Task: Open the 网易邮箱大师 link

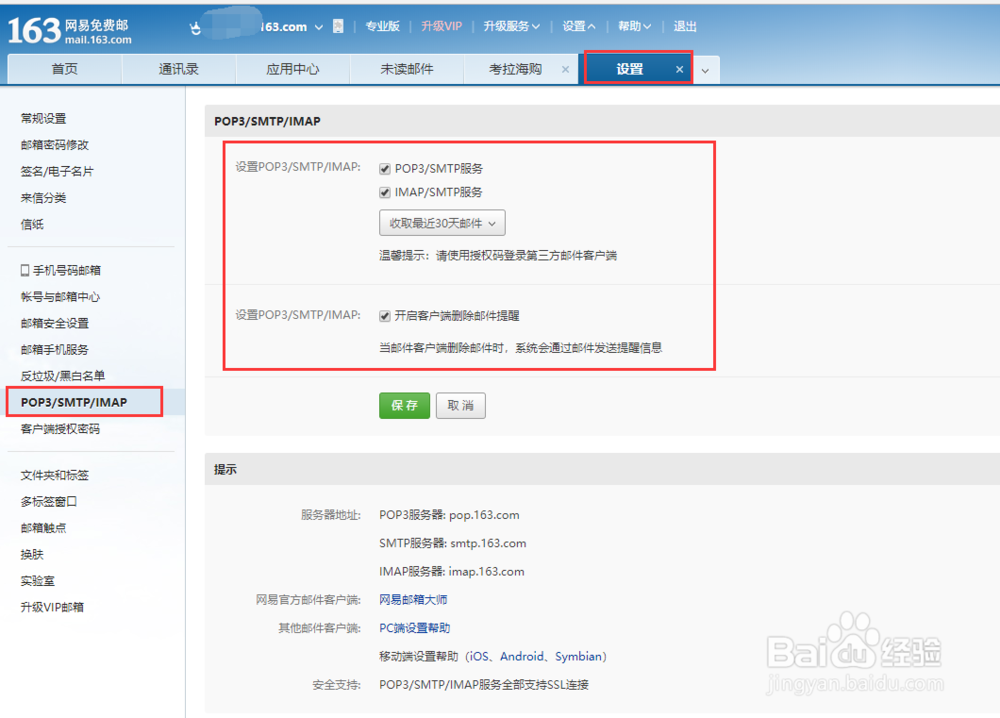Action: [413, 599]
